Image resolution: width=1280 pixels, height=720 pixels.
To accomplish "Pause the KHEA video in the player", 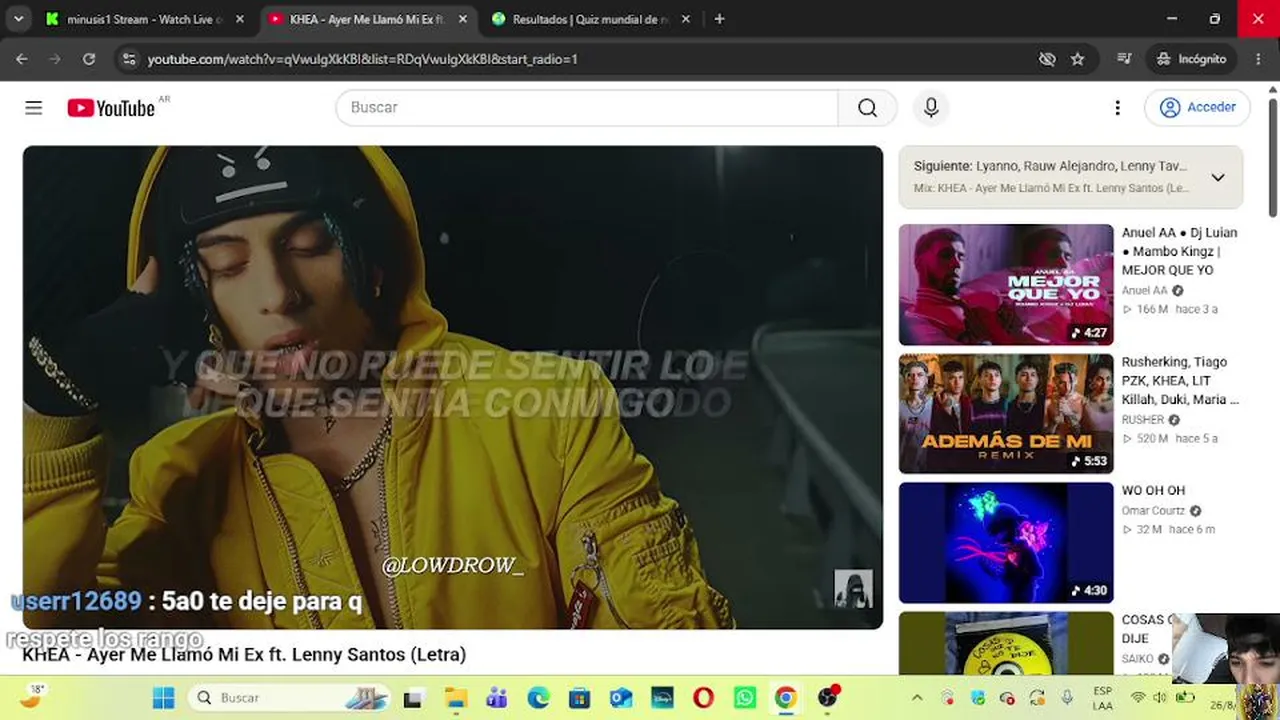I will (x=453, y=387).
